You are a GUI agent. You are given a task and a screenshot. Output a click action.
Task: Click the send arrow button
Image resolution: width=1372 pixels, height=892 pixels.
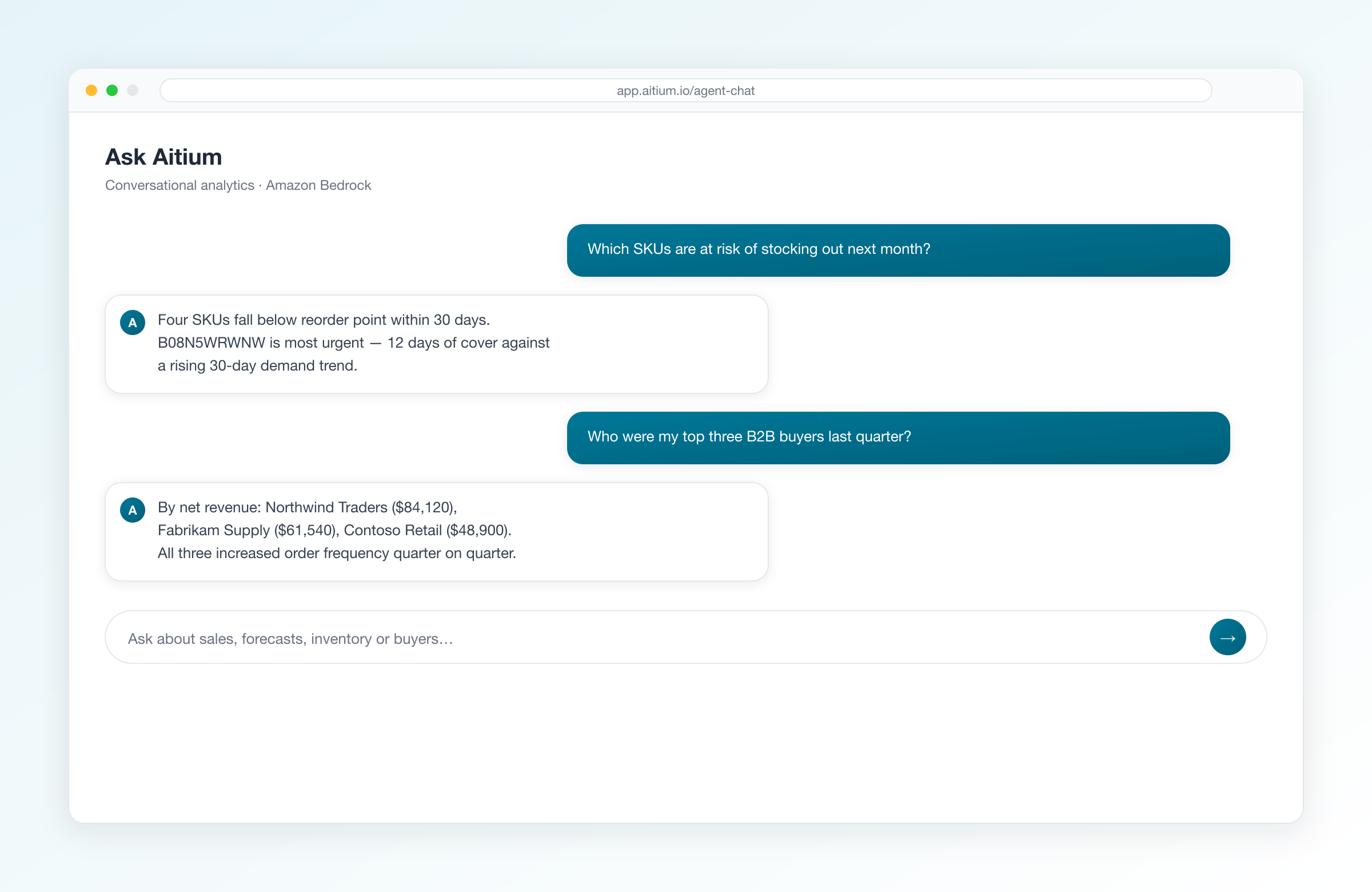point(1227,637)
